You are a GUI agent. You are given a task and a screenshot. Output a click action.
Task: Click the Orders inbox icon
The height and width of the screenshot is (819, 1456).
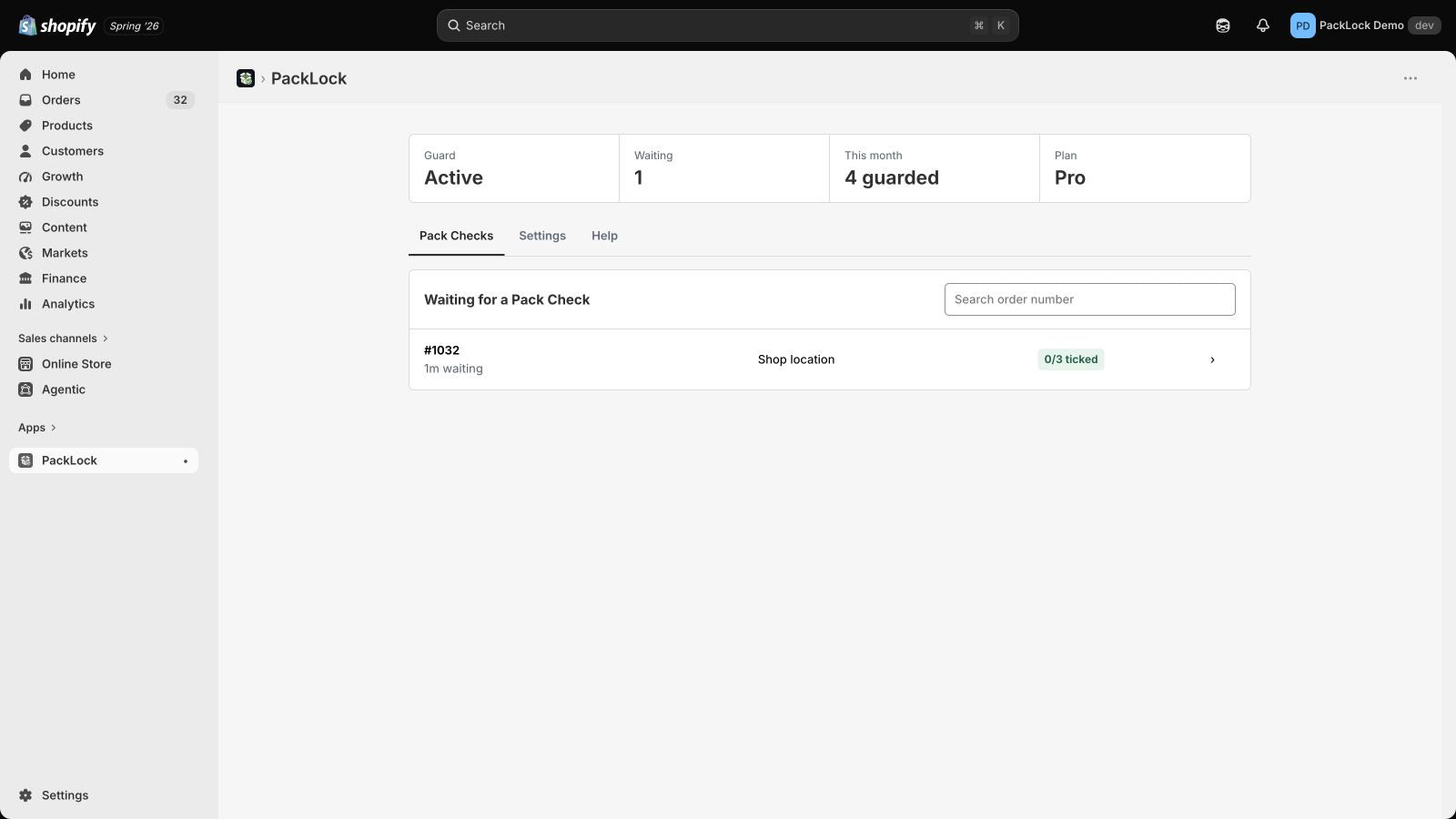coord(25,100)
